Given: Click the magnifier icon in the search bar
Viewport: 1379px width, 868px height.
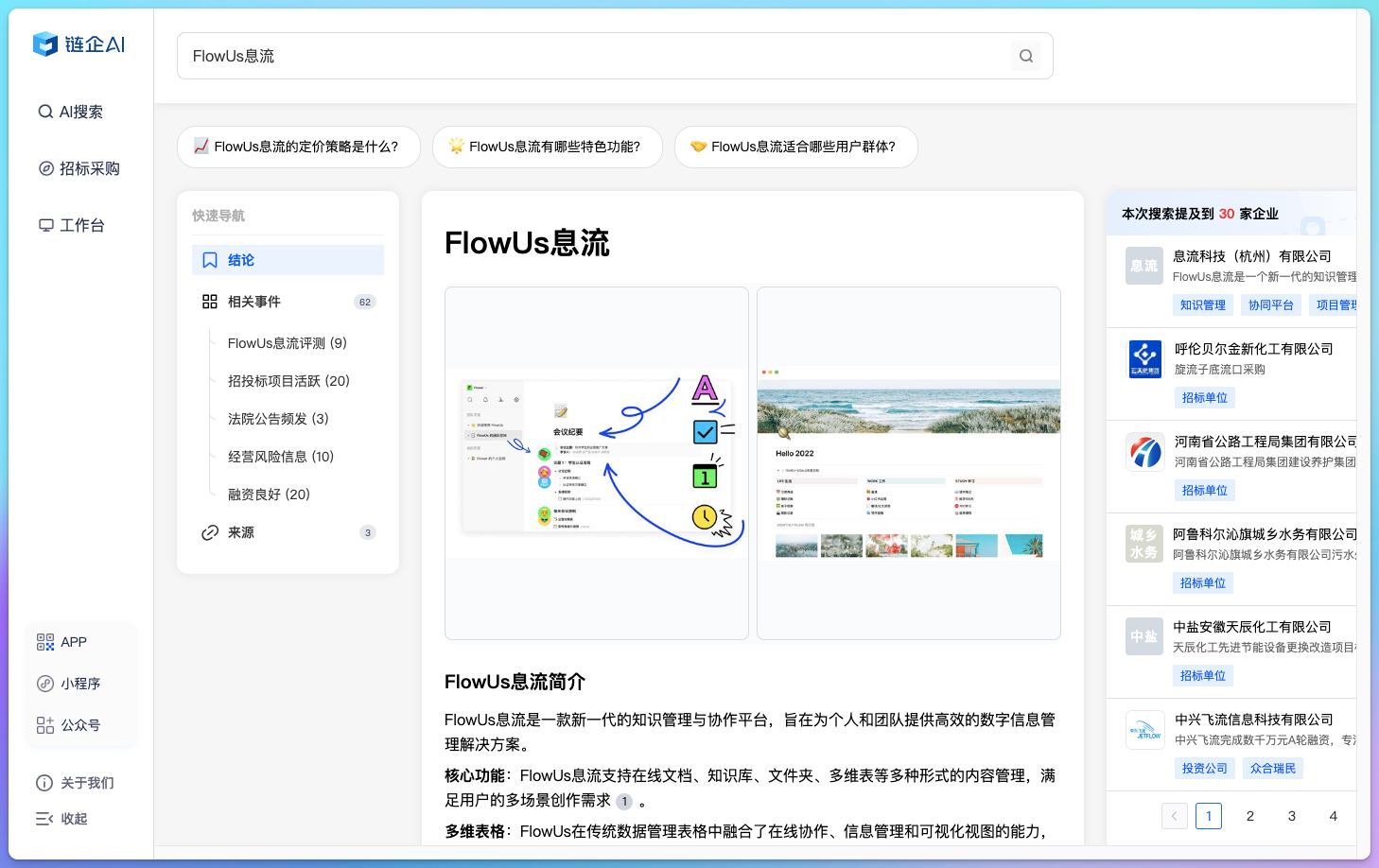Looking at the screenshot, I should pos(1025,56).
